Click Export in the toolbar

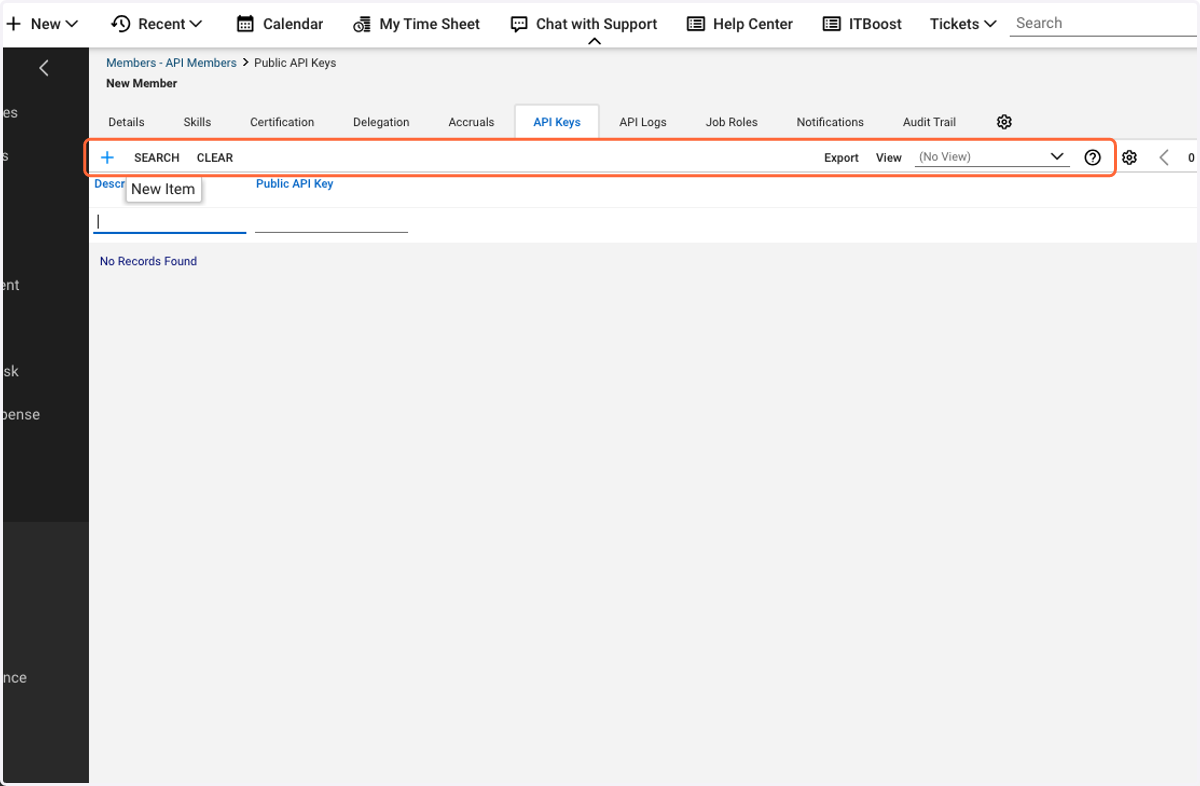pyautogui.click(x=842, y=158)
